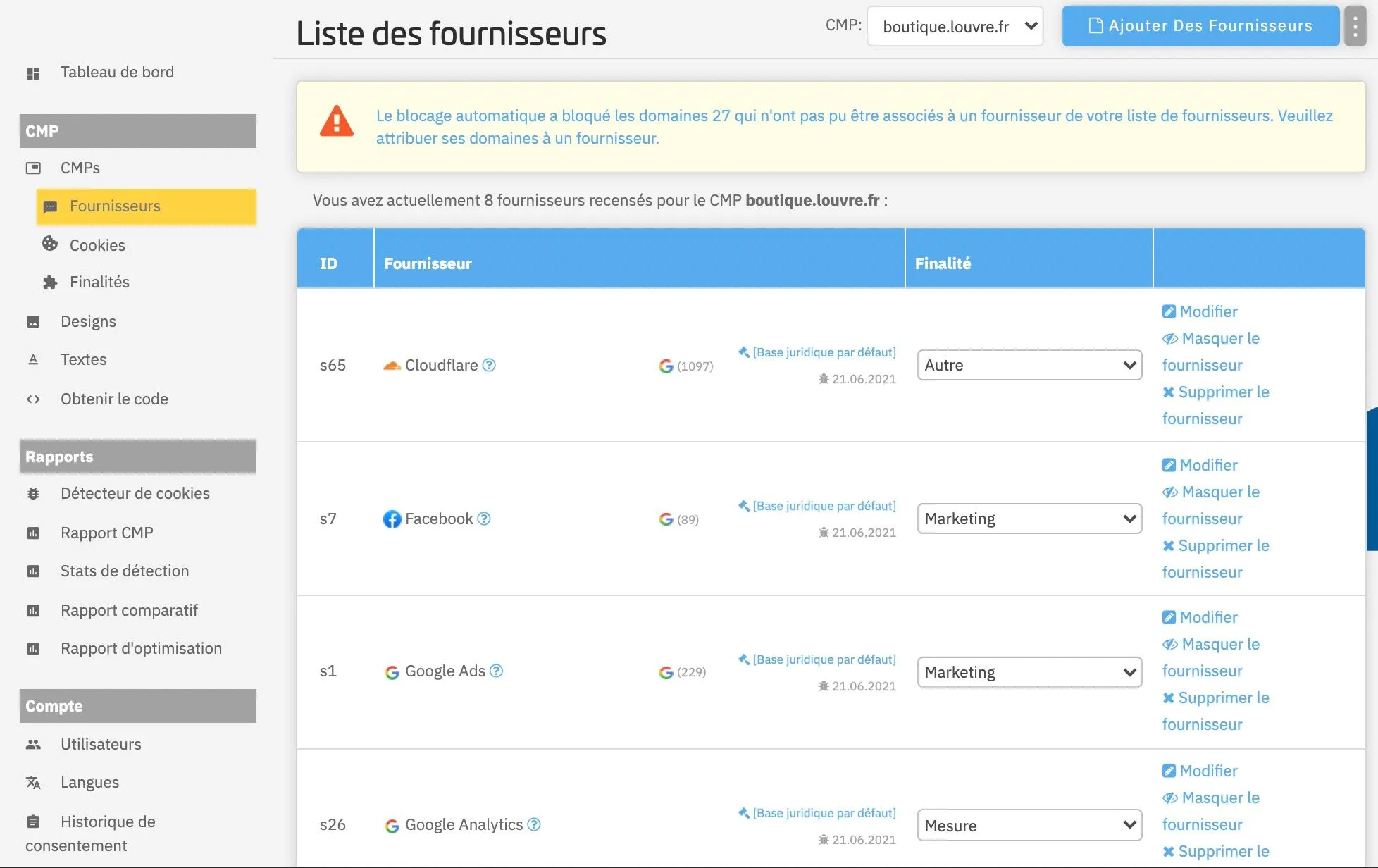Click Base juridique par défaut for Facebook

[x=817, y=506]
